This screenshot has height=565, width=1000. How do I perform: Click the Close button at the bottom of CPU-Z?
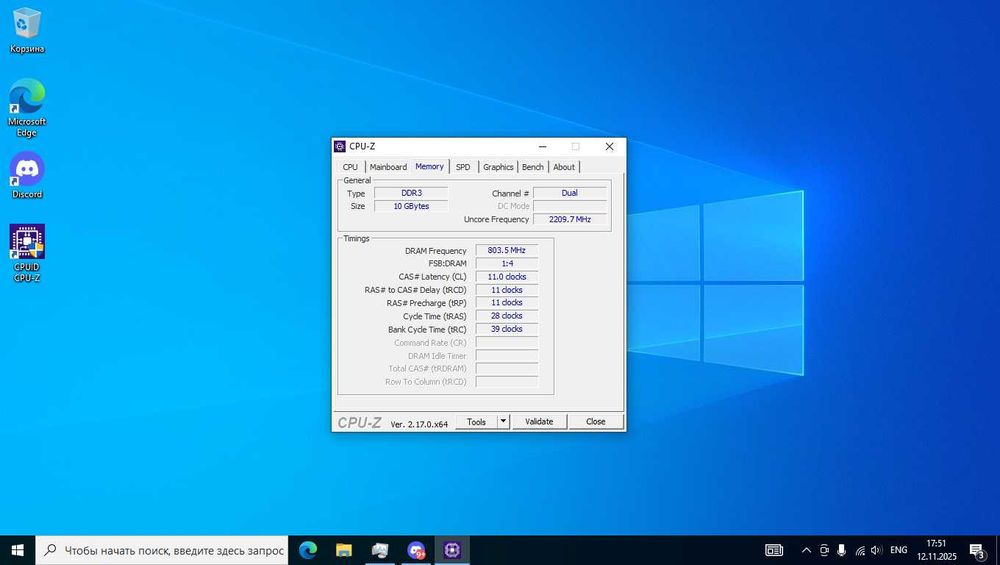point(596,422)
